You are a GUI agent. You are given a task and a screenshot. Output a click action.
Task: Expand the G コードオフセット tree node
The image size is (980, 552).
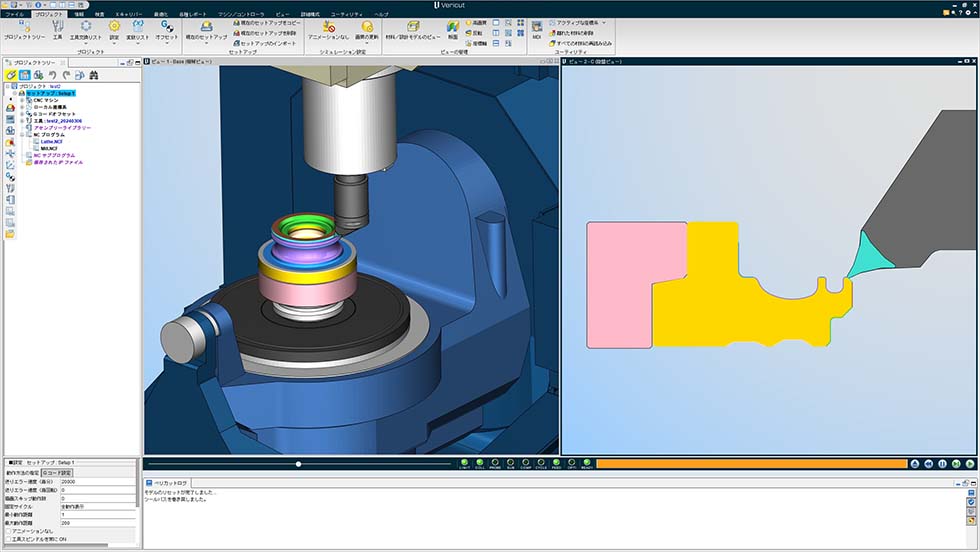click(23, 114)
